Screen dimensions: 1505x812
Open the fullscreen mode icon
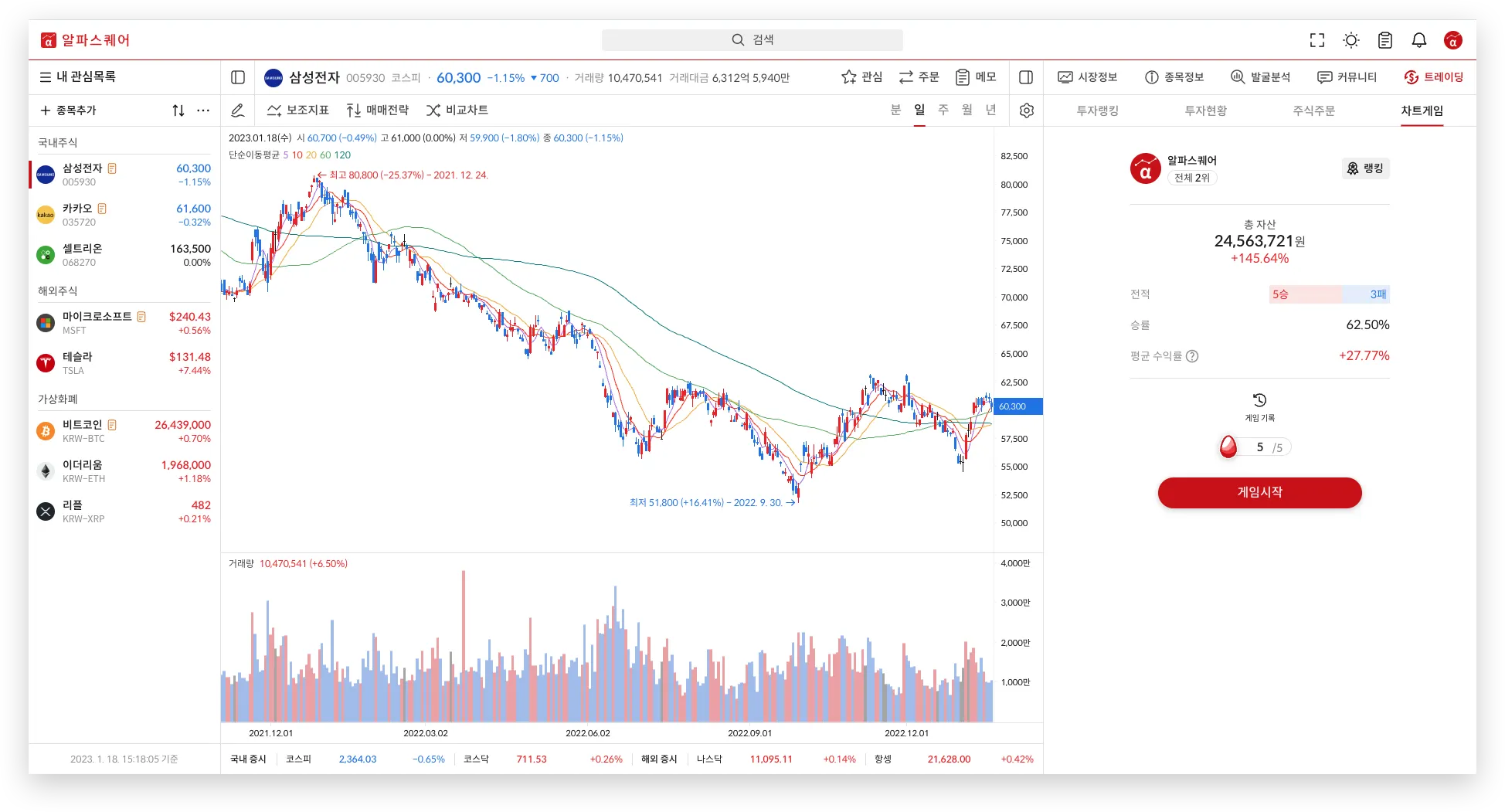pos(1317,40)
